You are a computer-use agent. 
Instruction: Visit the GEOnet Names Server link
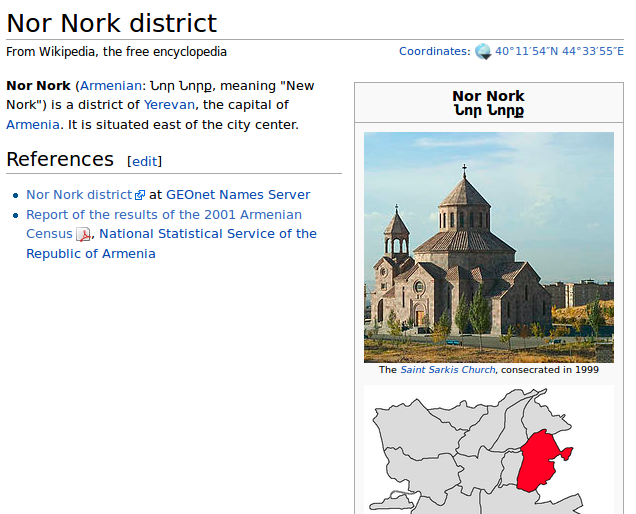pyautogui.click(x=238, y=195)
